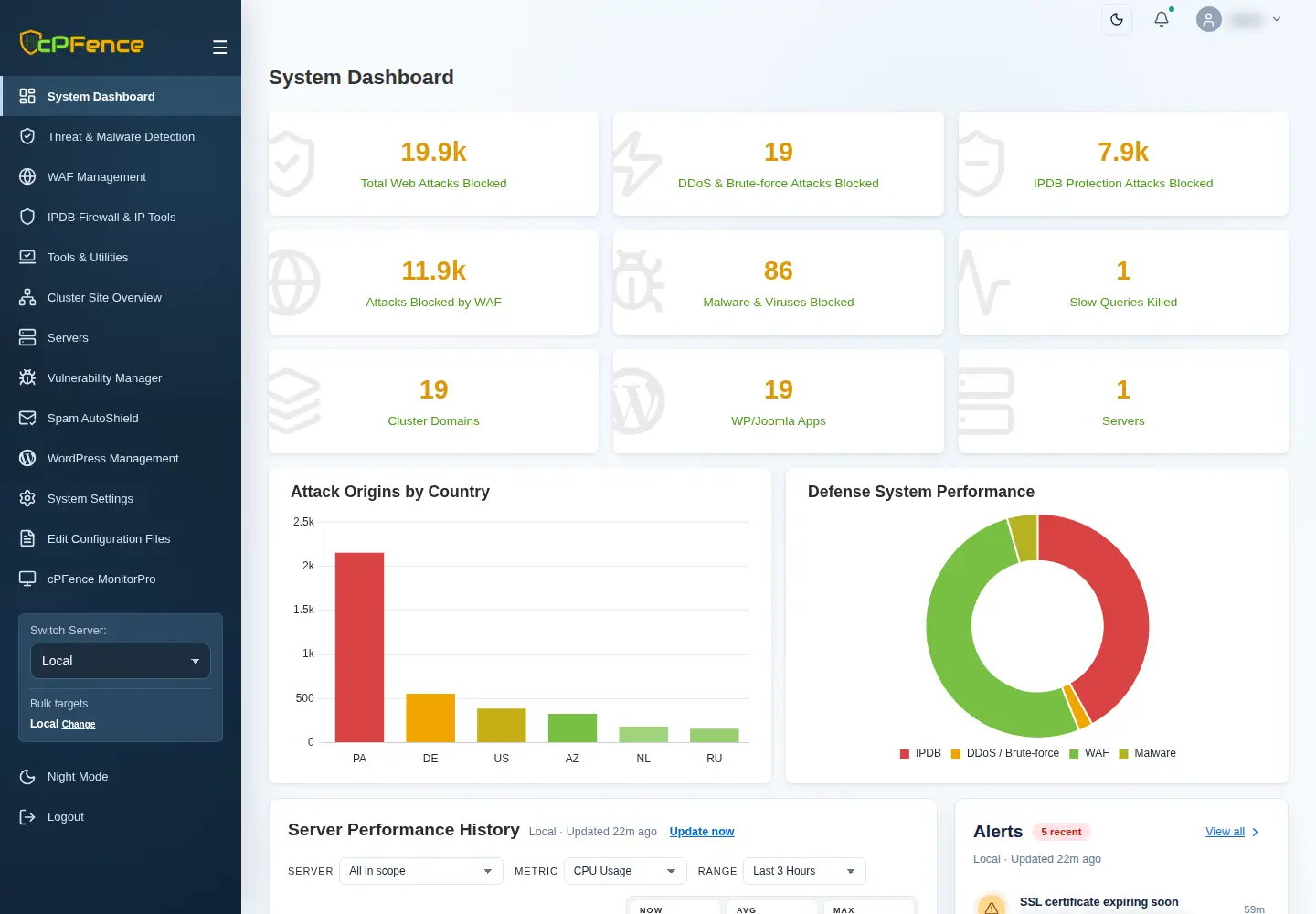Click the AZ bar in attack origins chart

572,728
